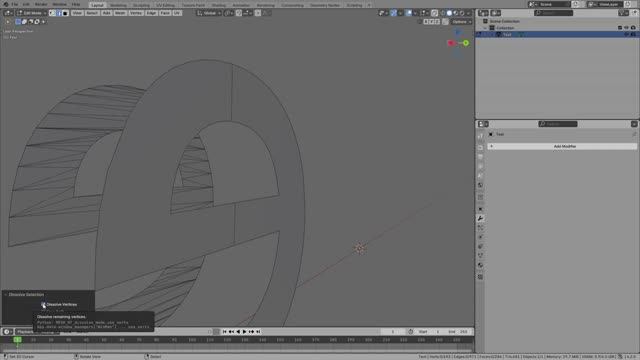The image size is (640, 360).
Task: Switch to material preview shading
Action: [456, 13]
